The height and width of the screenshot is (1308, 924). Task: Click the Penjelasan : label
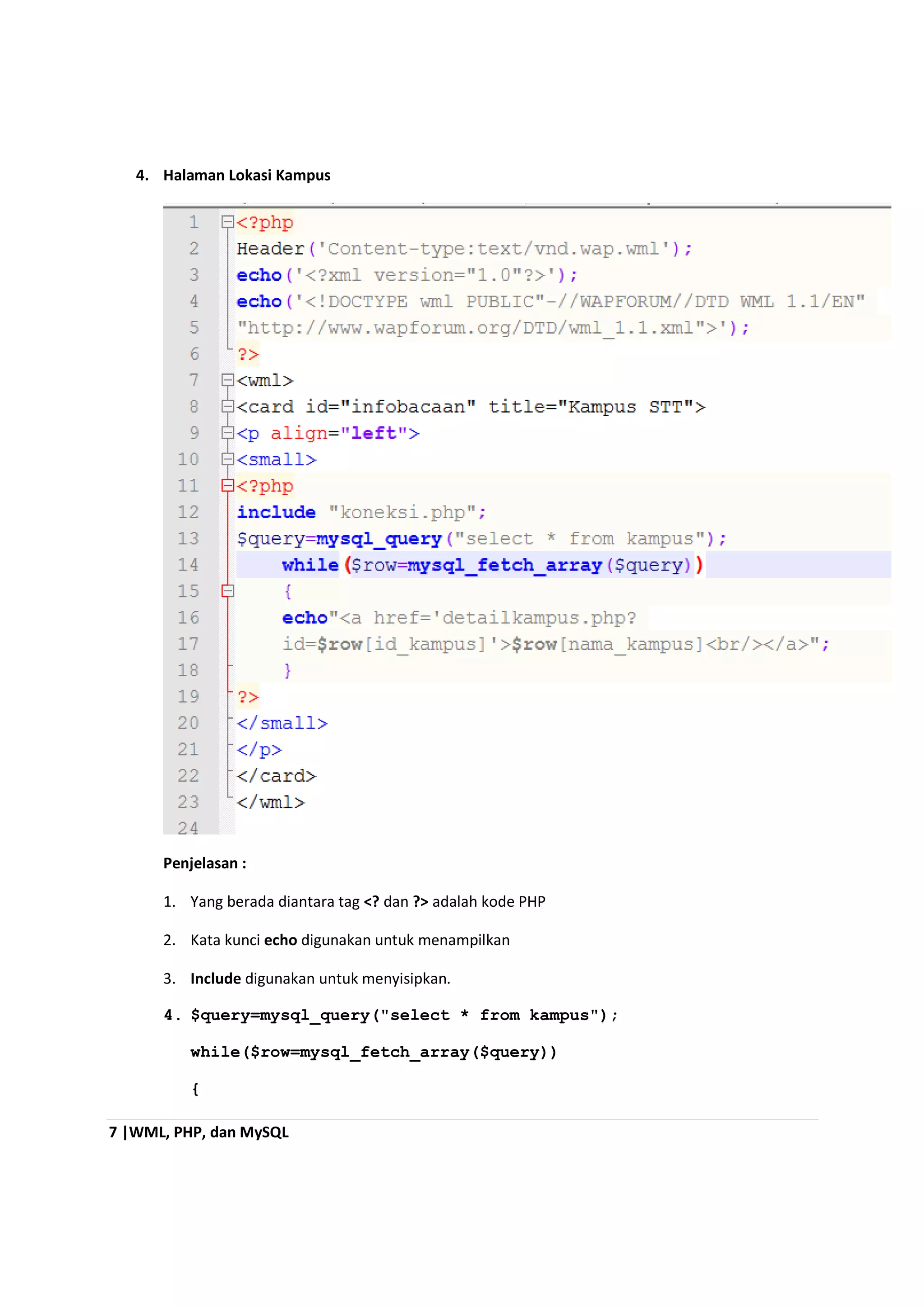205,863
